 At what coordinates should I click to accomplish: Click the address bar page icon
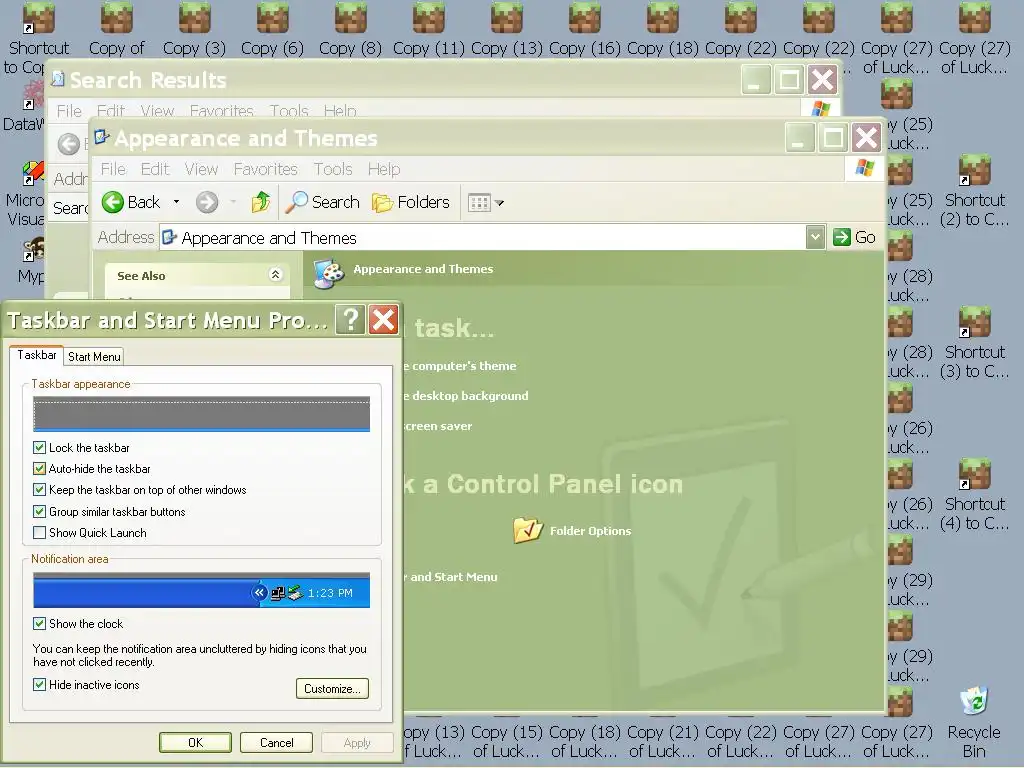pos(169,237)
